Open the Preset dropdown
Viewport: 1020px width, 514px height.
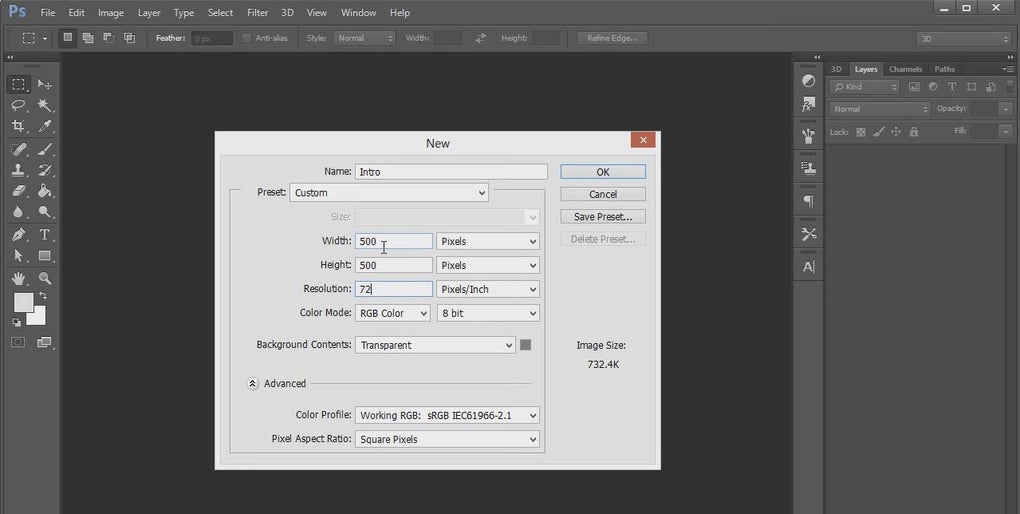coord(389,193)
